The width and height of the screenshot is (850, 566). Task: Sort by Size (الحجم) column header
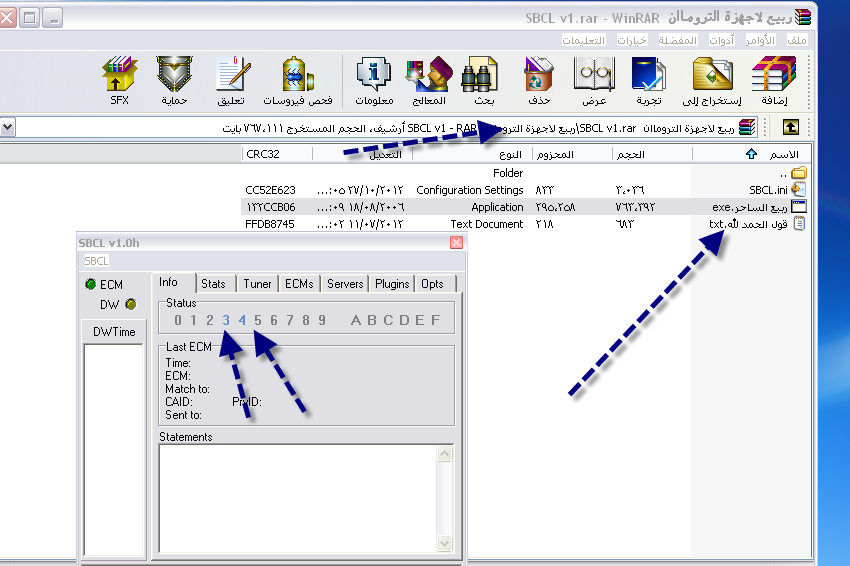pyautogui.click(x=653, y=155)
